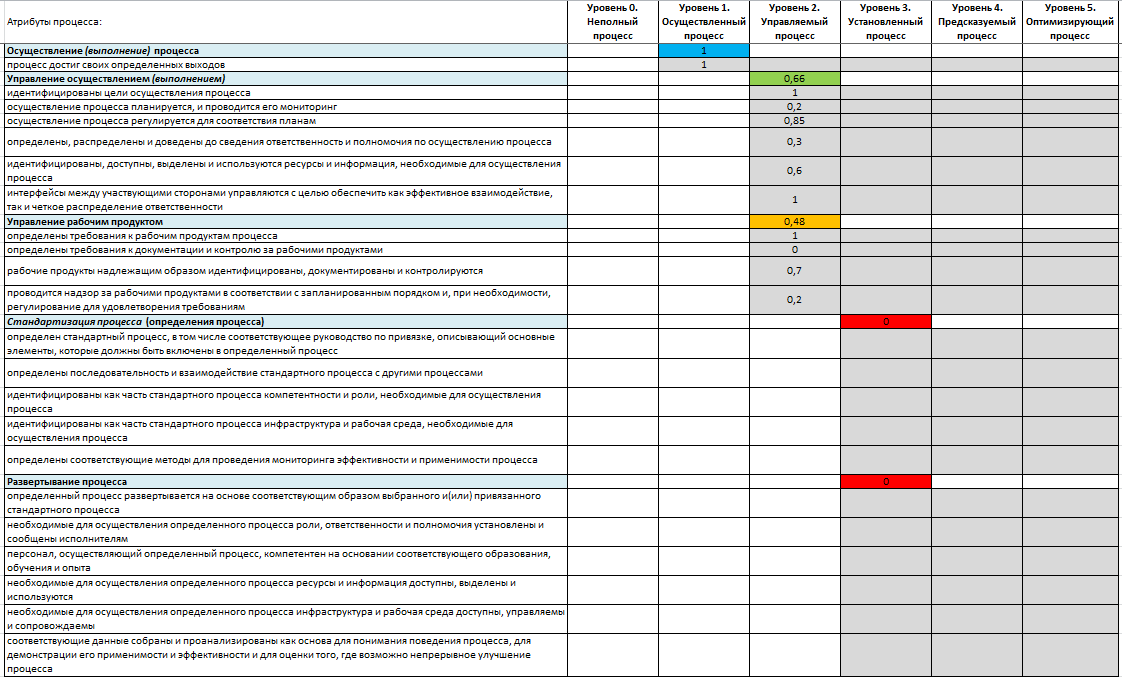Select the red cell in "Стандартизация процесса" row
The image size is (1122, 677).
pyautogui.click(x=885, y=322)
